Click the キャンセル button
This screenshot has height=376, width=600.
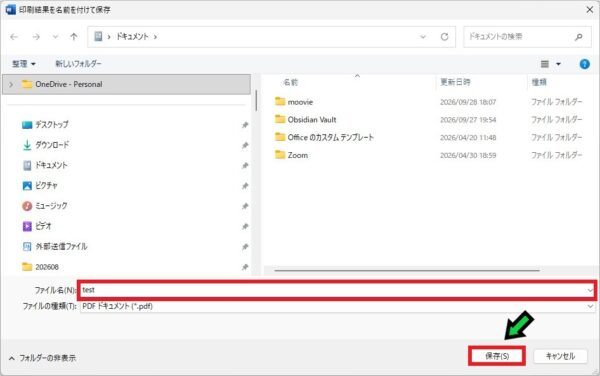pyautogui.click(x=560, y=356)
